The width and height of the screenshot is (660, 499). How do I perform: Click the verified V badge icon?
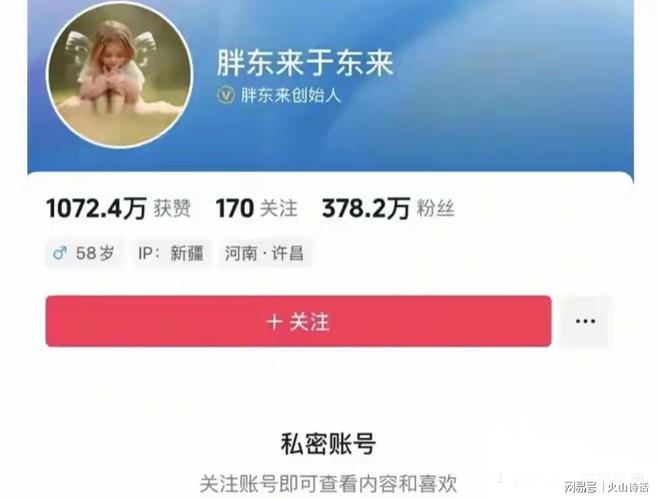[226, 95]
